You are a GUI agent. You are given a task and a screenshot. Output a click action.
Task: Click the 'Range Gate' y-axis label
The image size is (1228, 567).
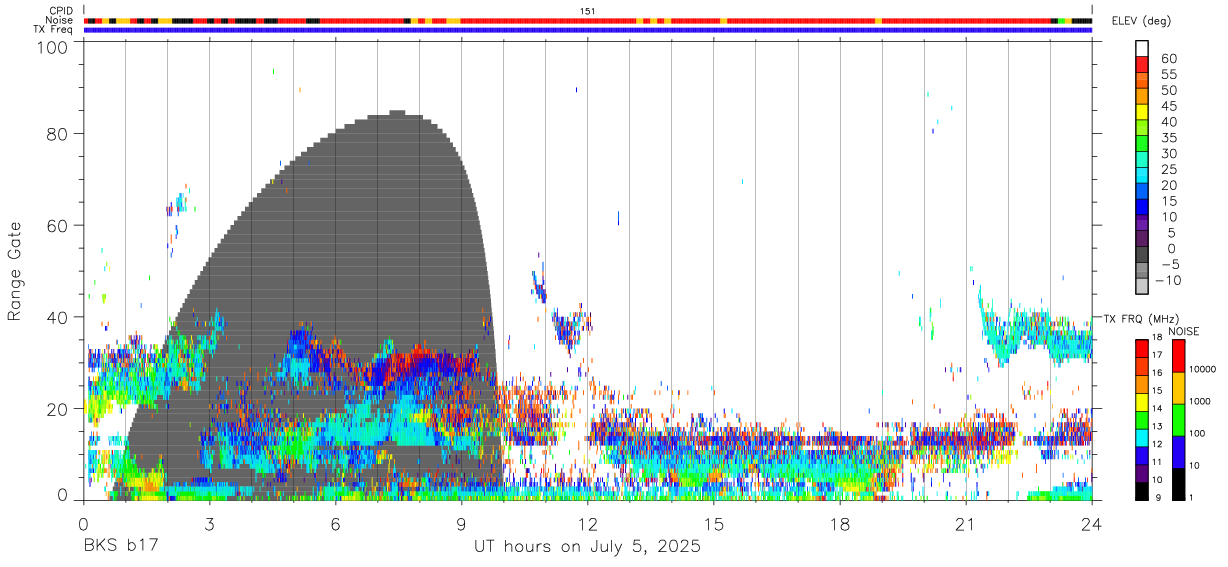[x=15, y=272]
